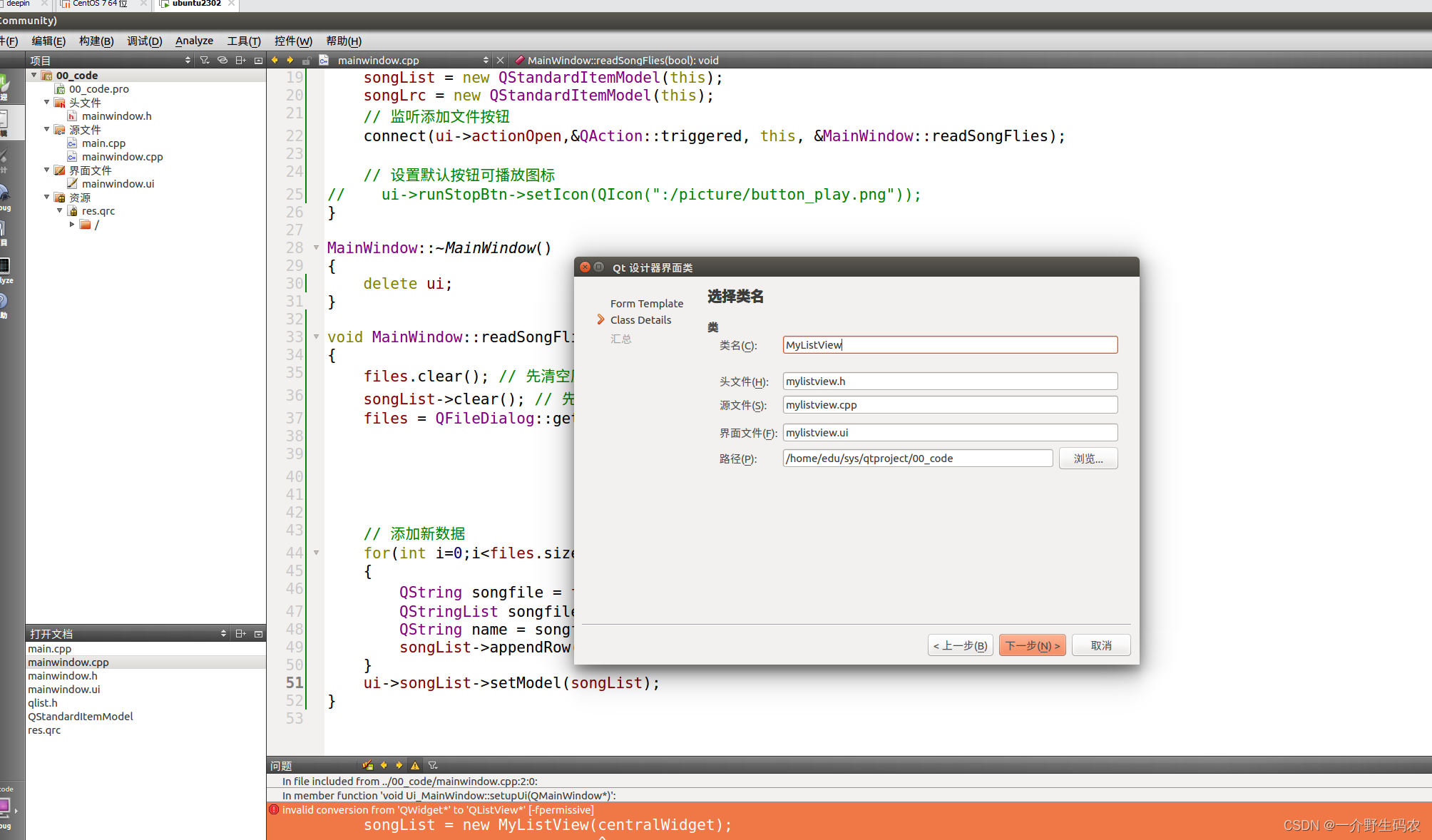Click the go back arrow in editor toolbar
This screenshot has width=1432, height=840.
(275, 60)
